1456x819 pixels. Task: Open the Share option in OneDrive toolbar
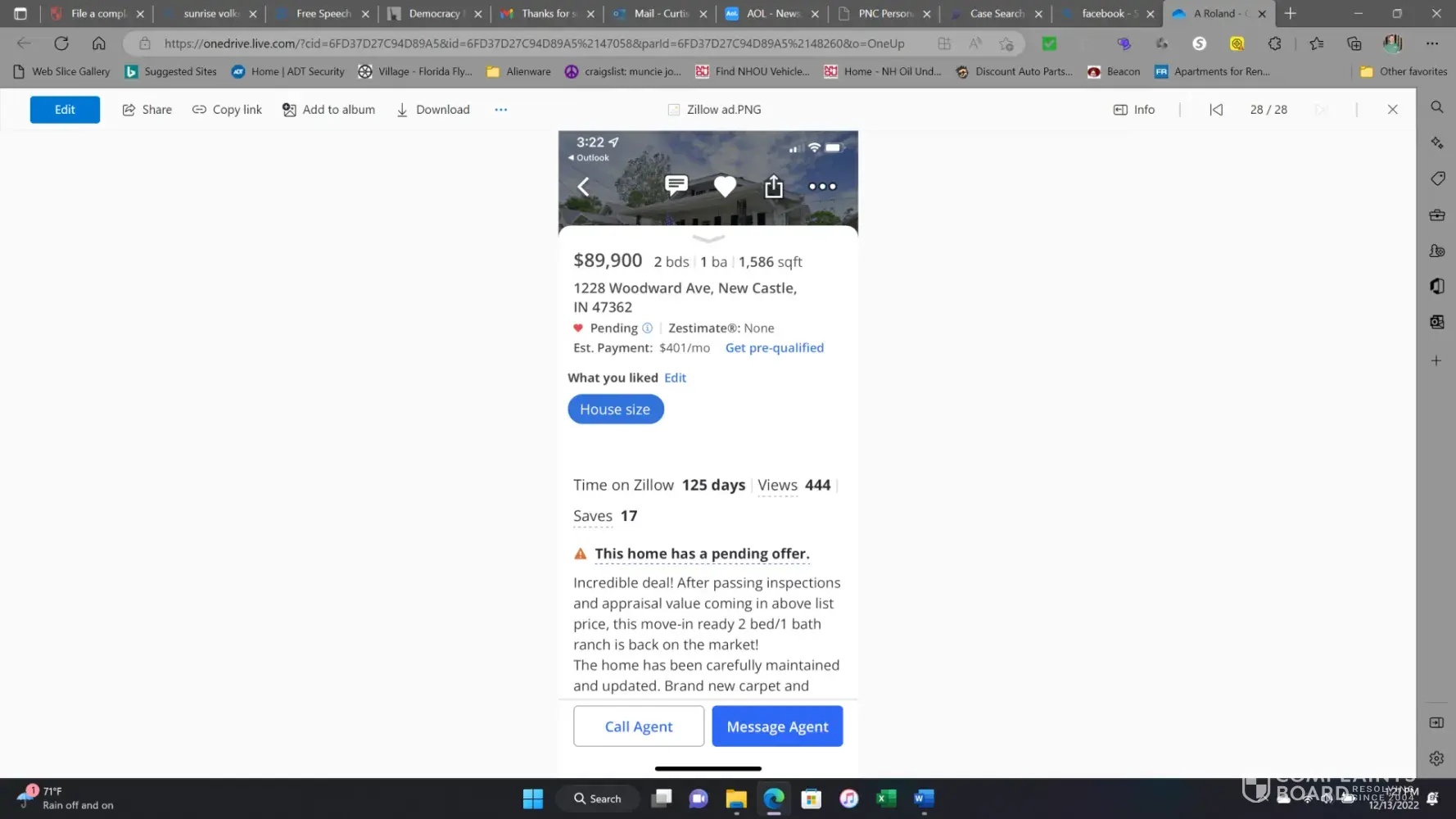point(147,110)
